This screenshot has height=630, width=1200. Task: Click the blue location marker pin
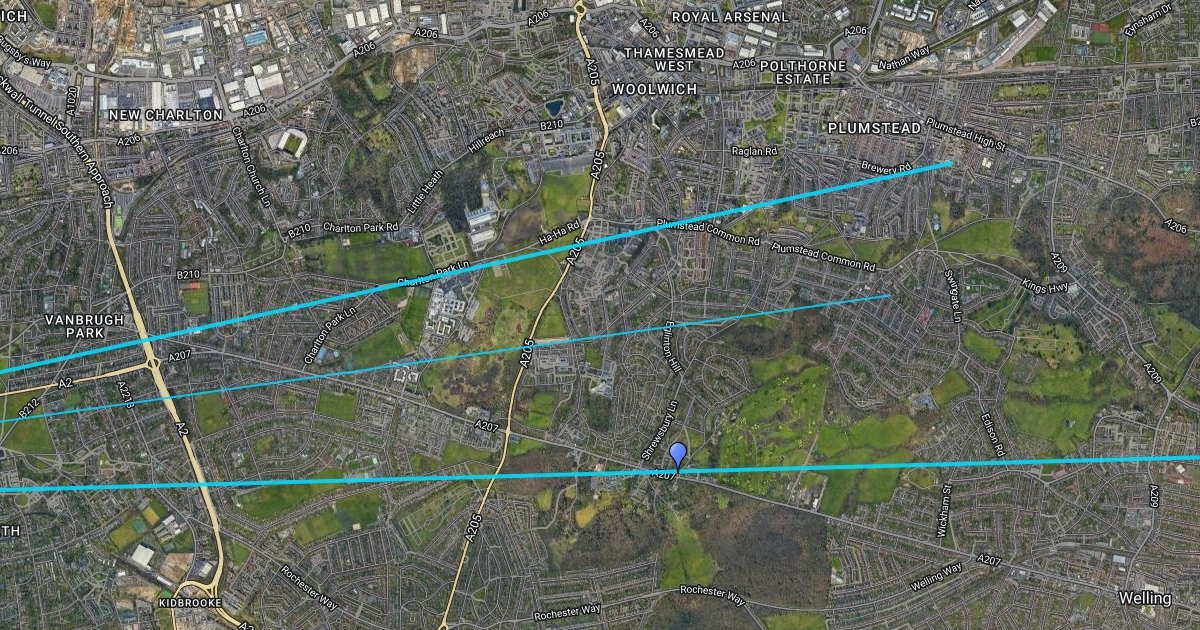pyautogui.click(x=678, y=456)
